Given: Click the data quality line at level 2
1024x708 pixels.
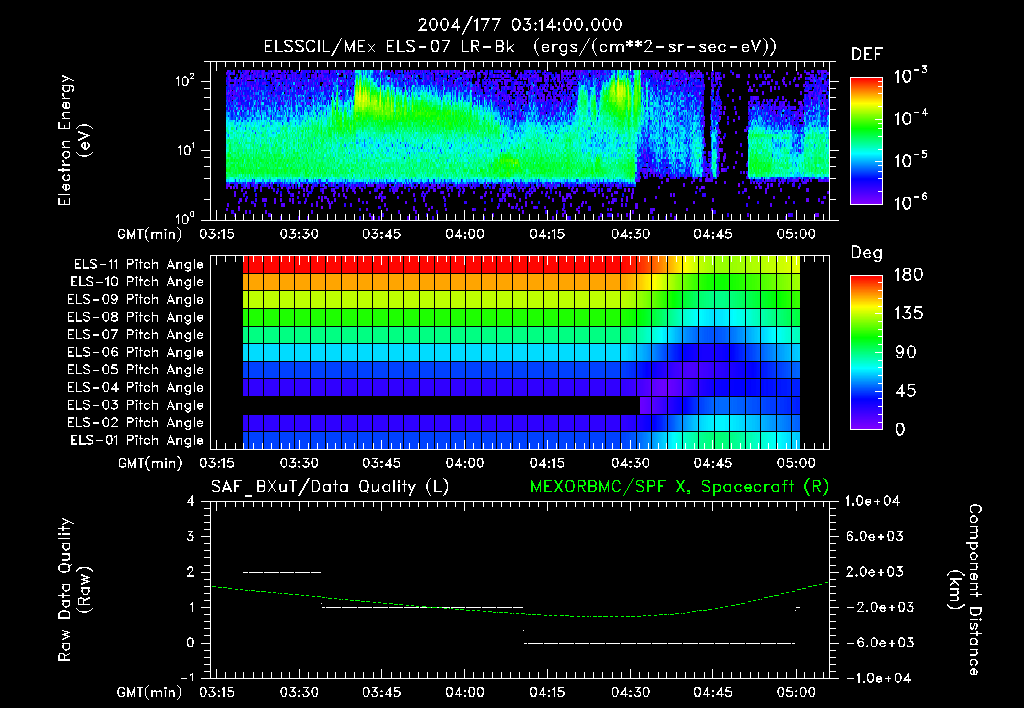Looking at the screenshot, I should pos(282,572).
